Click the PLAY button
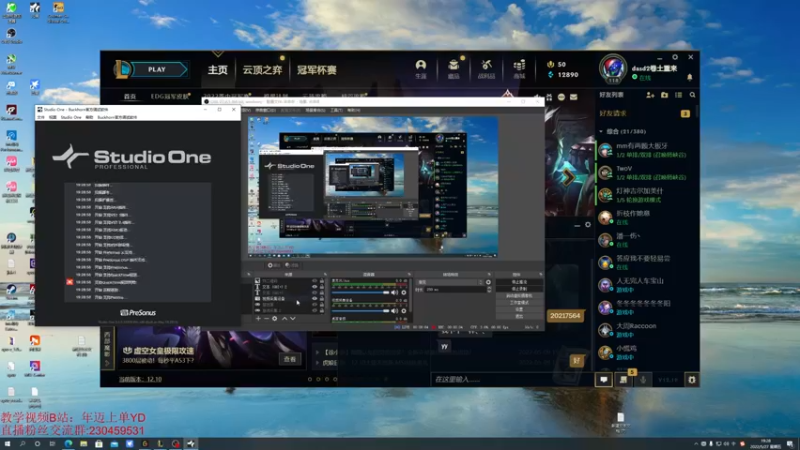 tap(157, 69)
